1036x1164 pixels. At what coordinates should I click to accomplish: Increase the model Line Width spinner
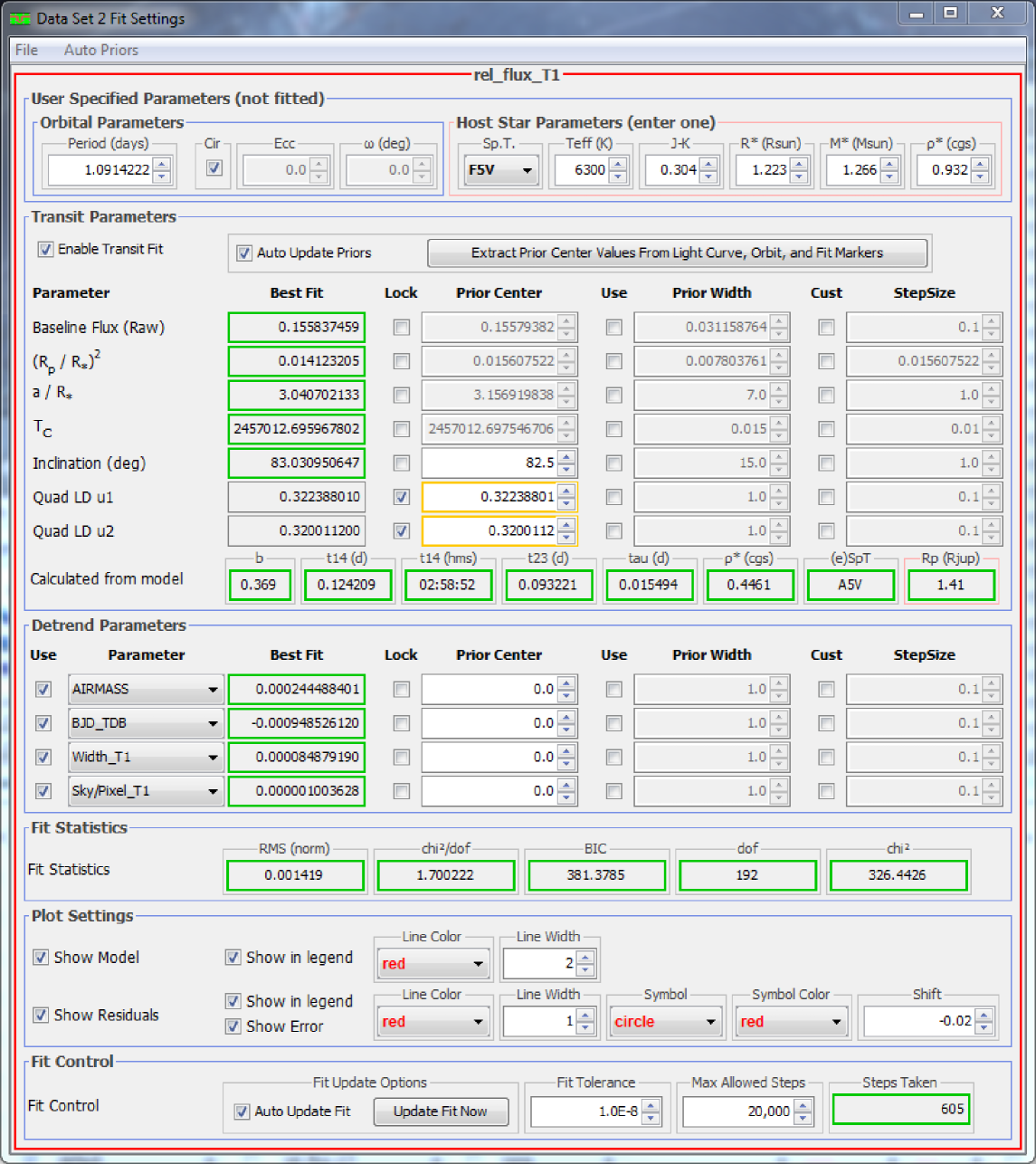coord(585,958)
